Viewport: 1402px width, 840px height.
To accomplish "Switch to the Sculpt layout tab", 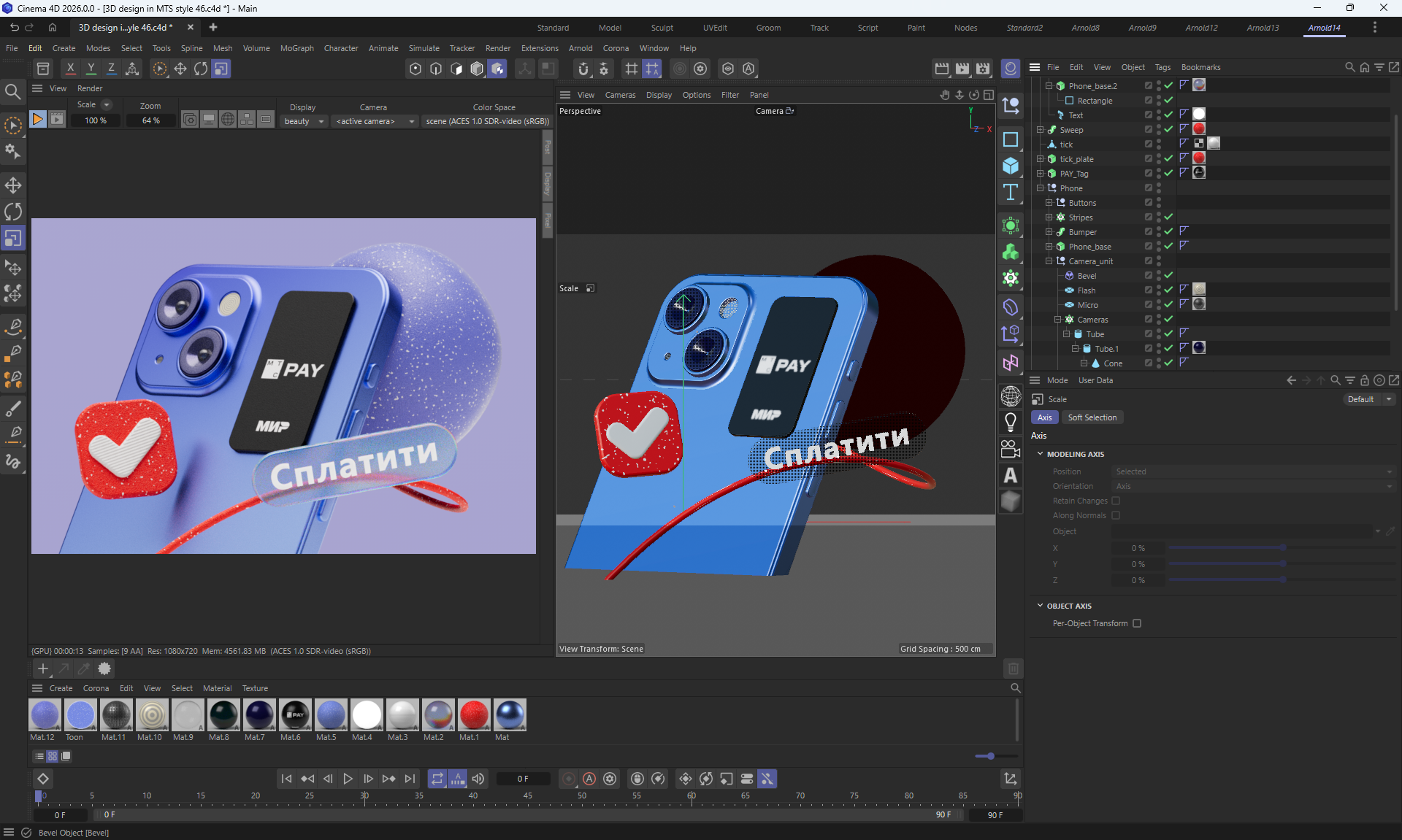I will pos(662,28).
